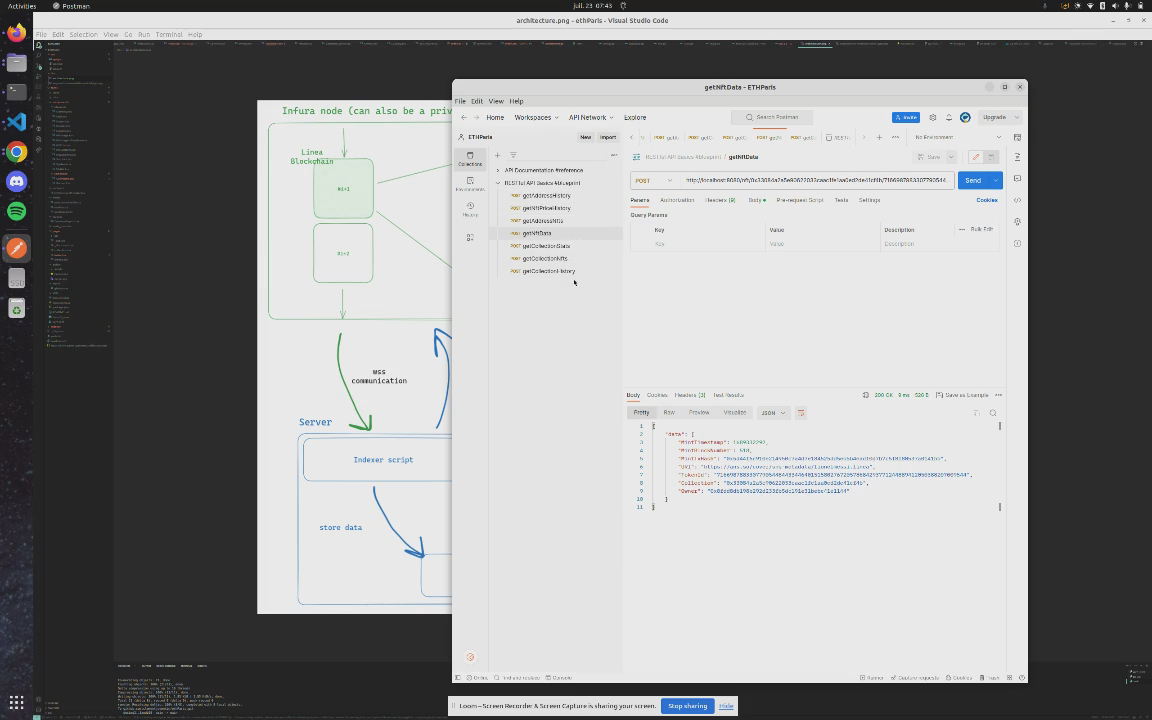Open the Terminal menu in VS Code

[168, 35]
